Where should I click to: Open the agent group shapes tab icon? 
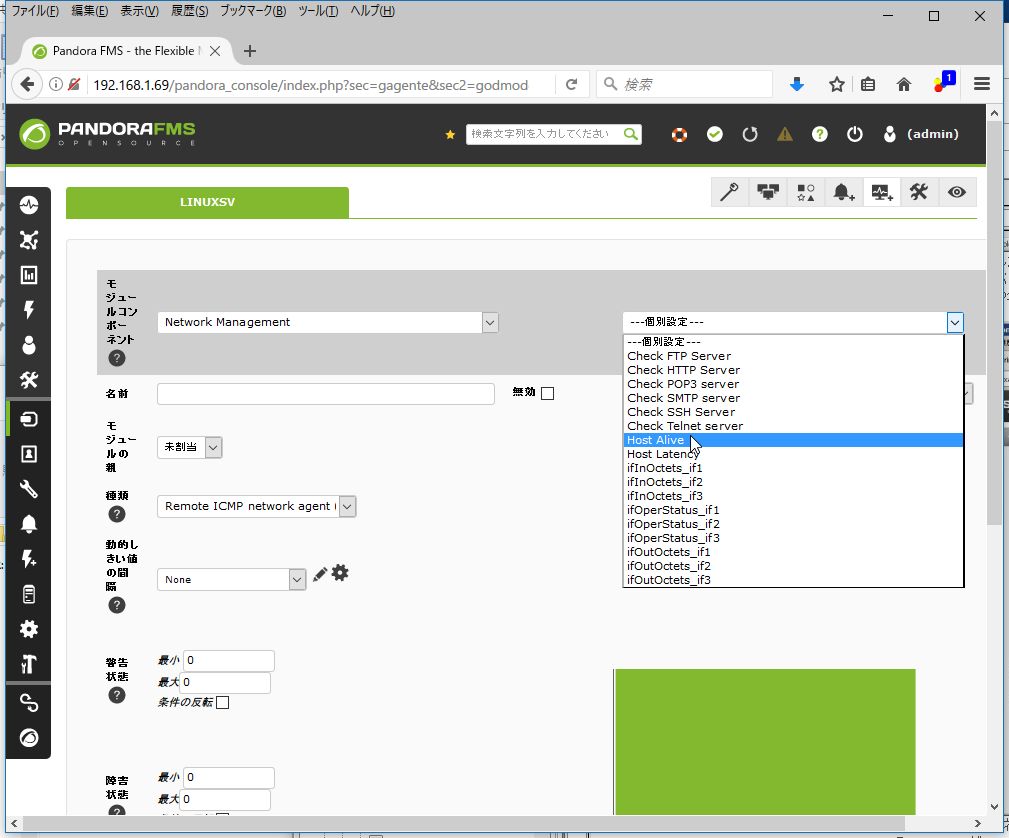(806, 192)
